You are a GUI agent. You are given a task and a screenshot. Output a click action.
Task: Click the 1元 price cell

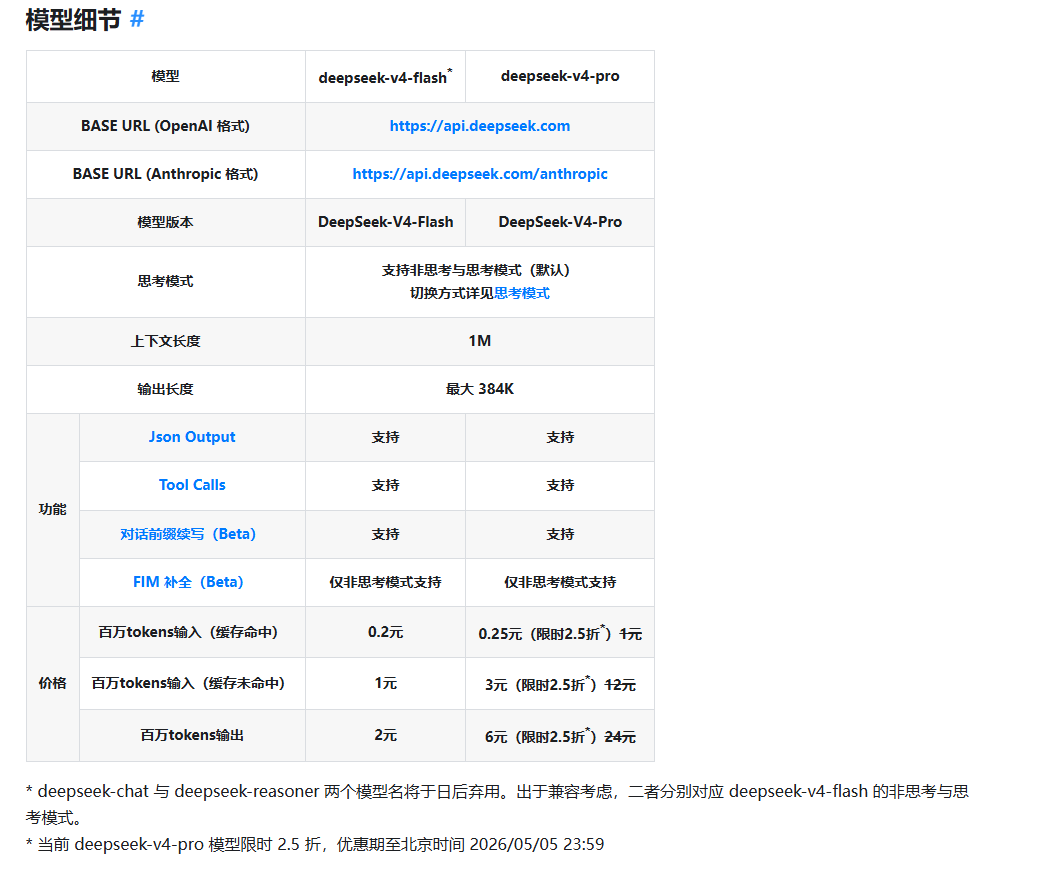[x=386, y=684]
